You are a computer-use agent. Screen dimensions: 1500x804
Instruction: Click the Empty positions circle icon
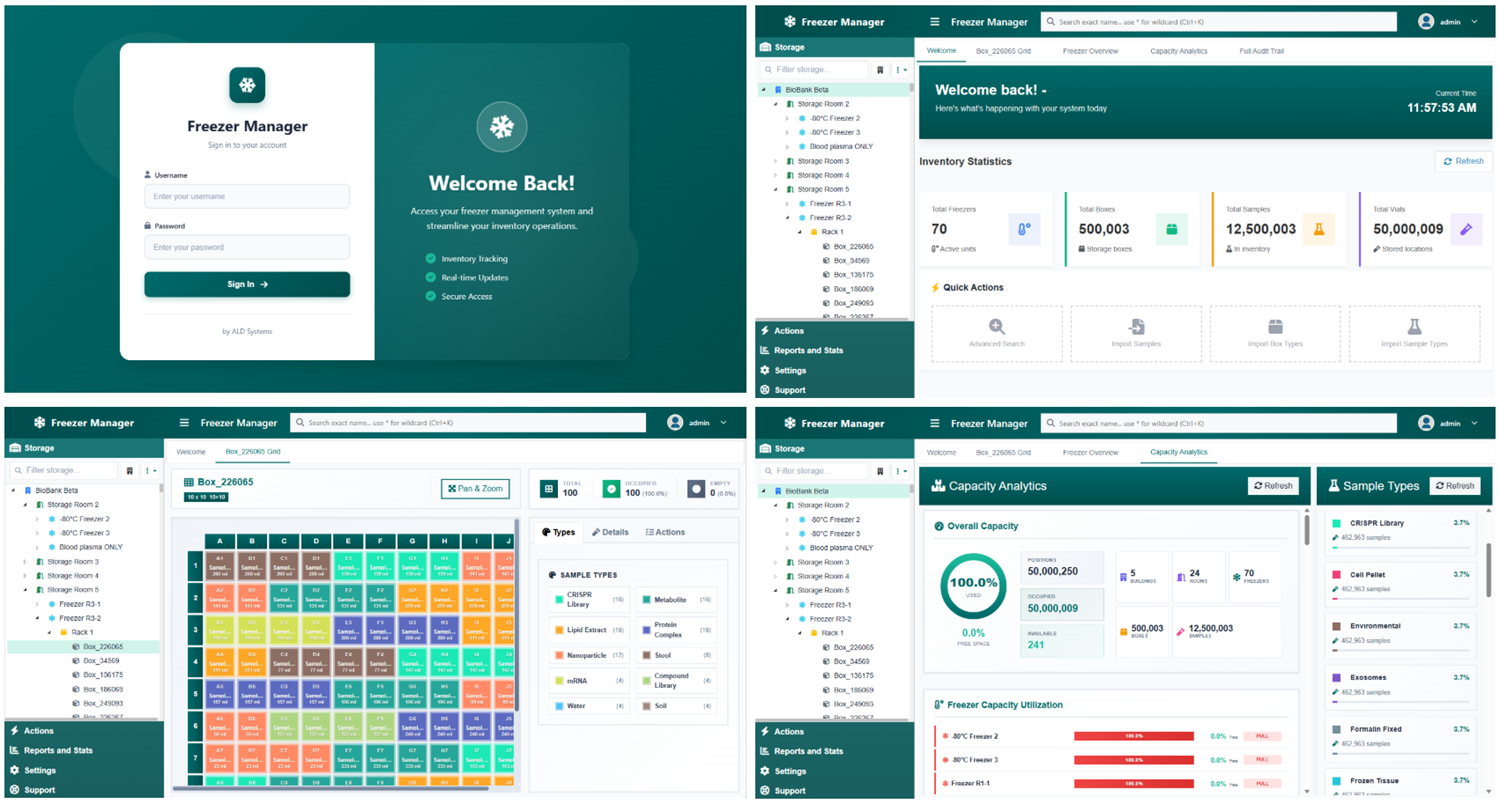tap(696, 489)
